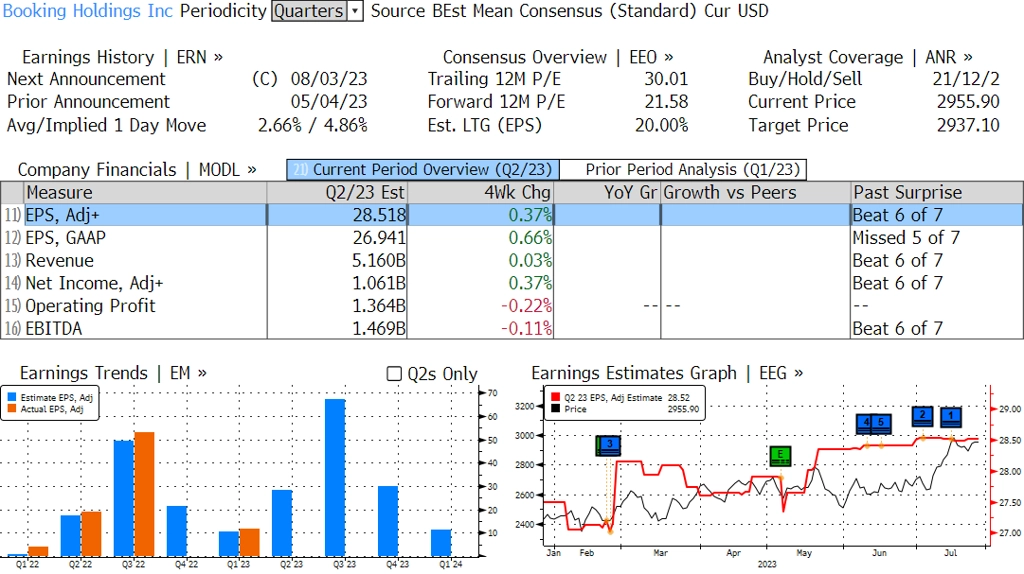1024x574 pixels.
Task: Click the Operating Profit 4Wk Chg -0.22%
Action: tap(526, 306)
